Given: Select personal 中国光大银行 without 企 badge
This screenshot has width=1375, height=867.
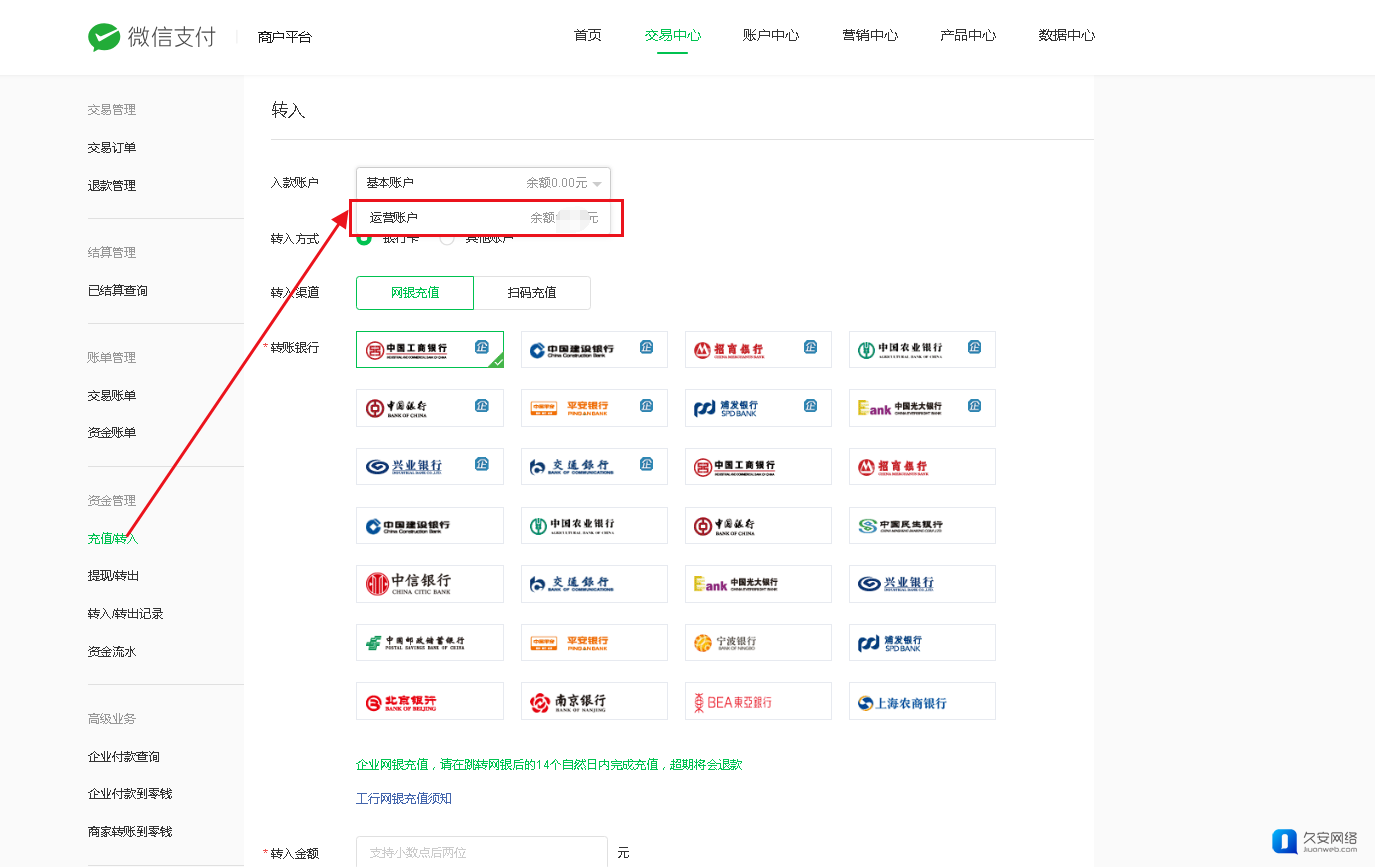Looking at the screenshot, I should [x=758, y=584].
